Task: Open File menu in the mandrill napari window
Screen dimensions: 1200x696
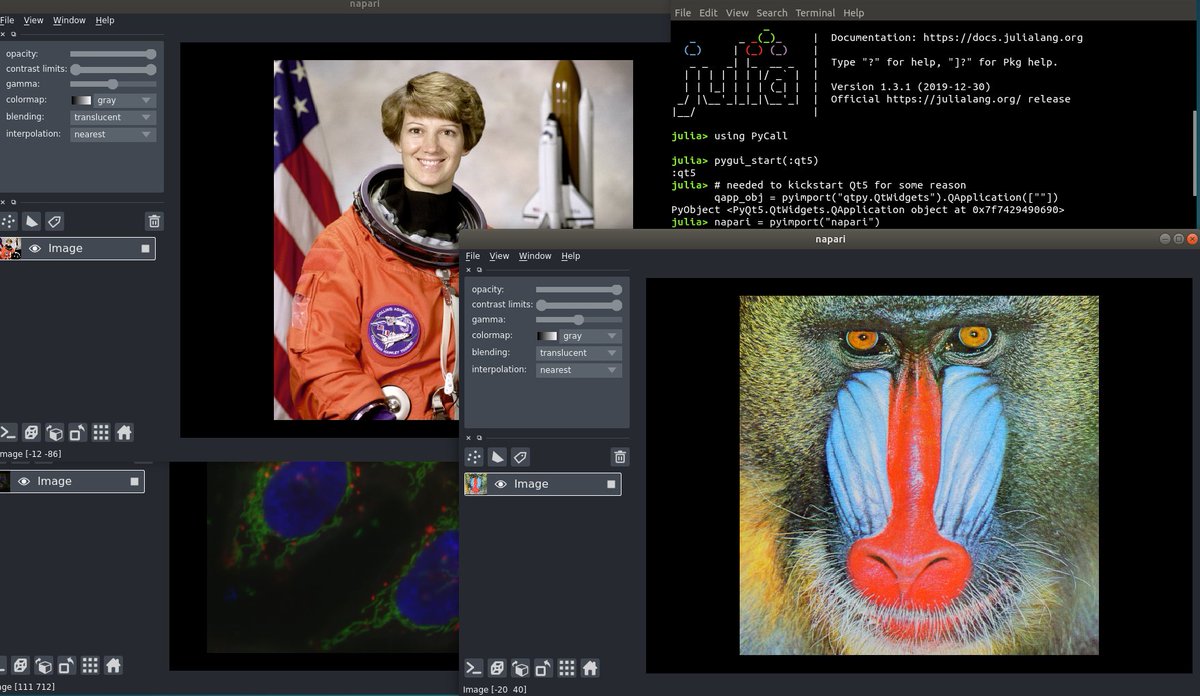Action: 473,256
